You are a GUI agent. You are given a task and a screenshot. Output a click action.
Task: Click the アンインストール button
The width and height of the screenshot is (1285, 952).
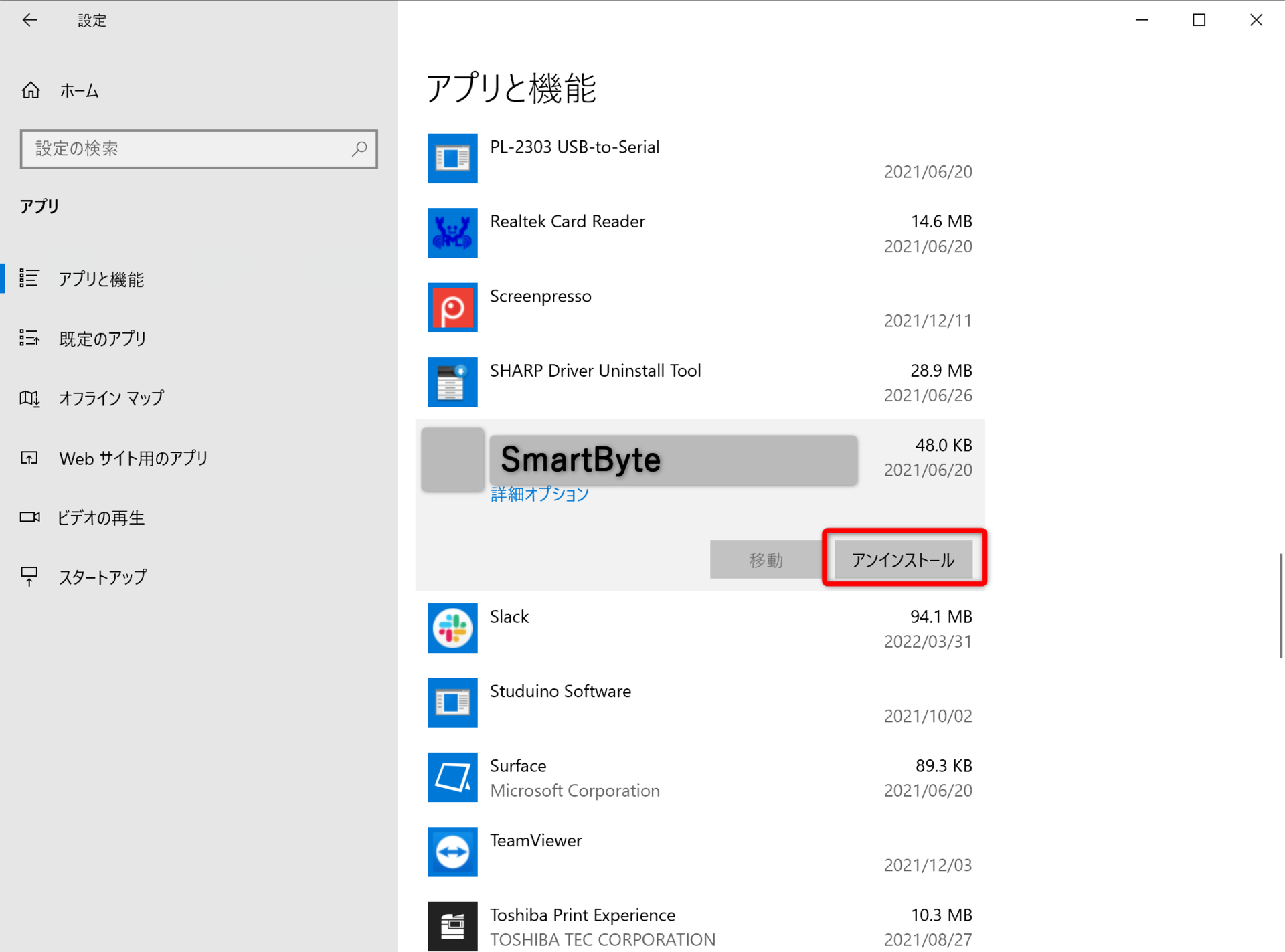(903, 559)
